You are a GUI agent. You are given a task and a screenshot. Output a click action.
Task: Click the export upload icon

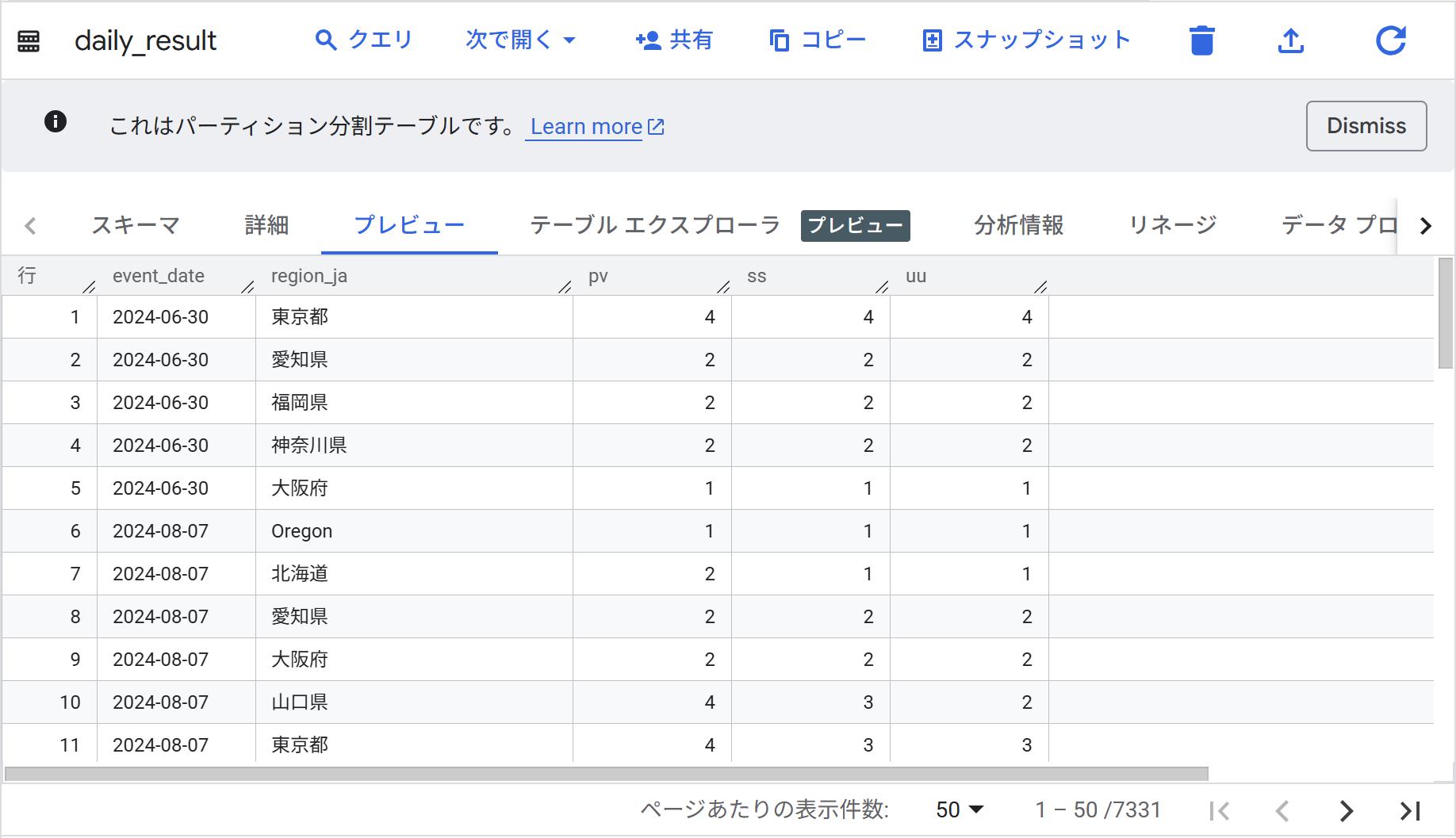click(x=1291, y=40)
